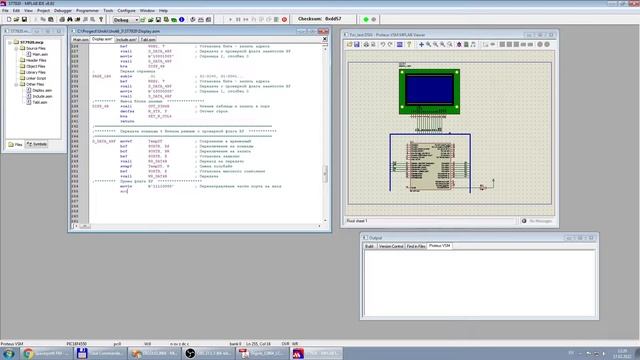Open the Programmer menu
The height and width of the screenshot is (360, 640).
87,11
